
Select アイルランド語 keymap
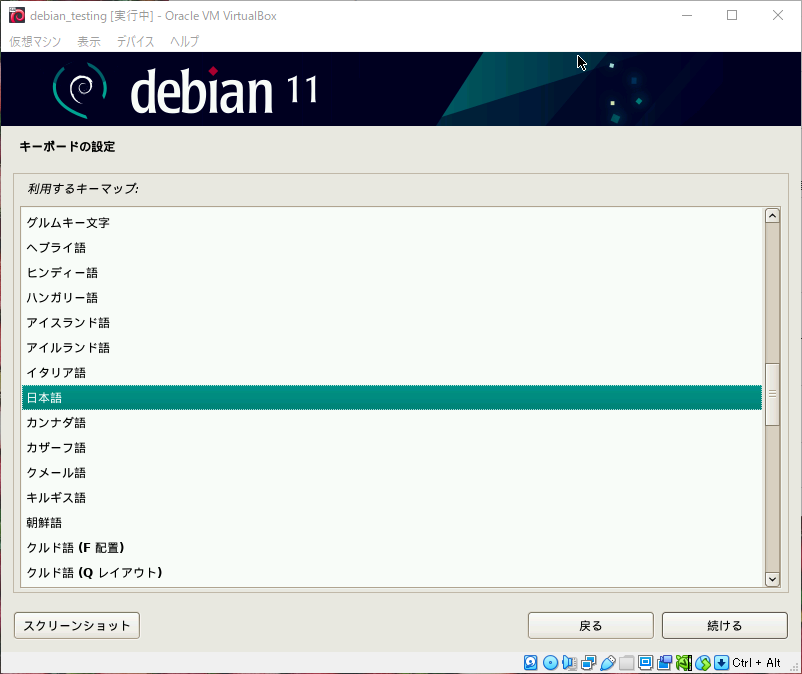tap(392, 348)
